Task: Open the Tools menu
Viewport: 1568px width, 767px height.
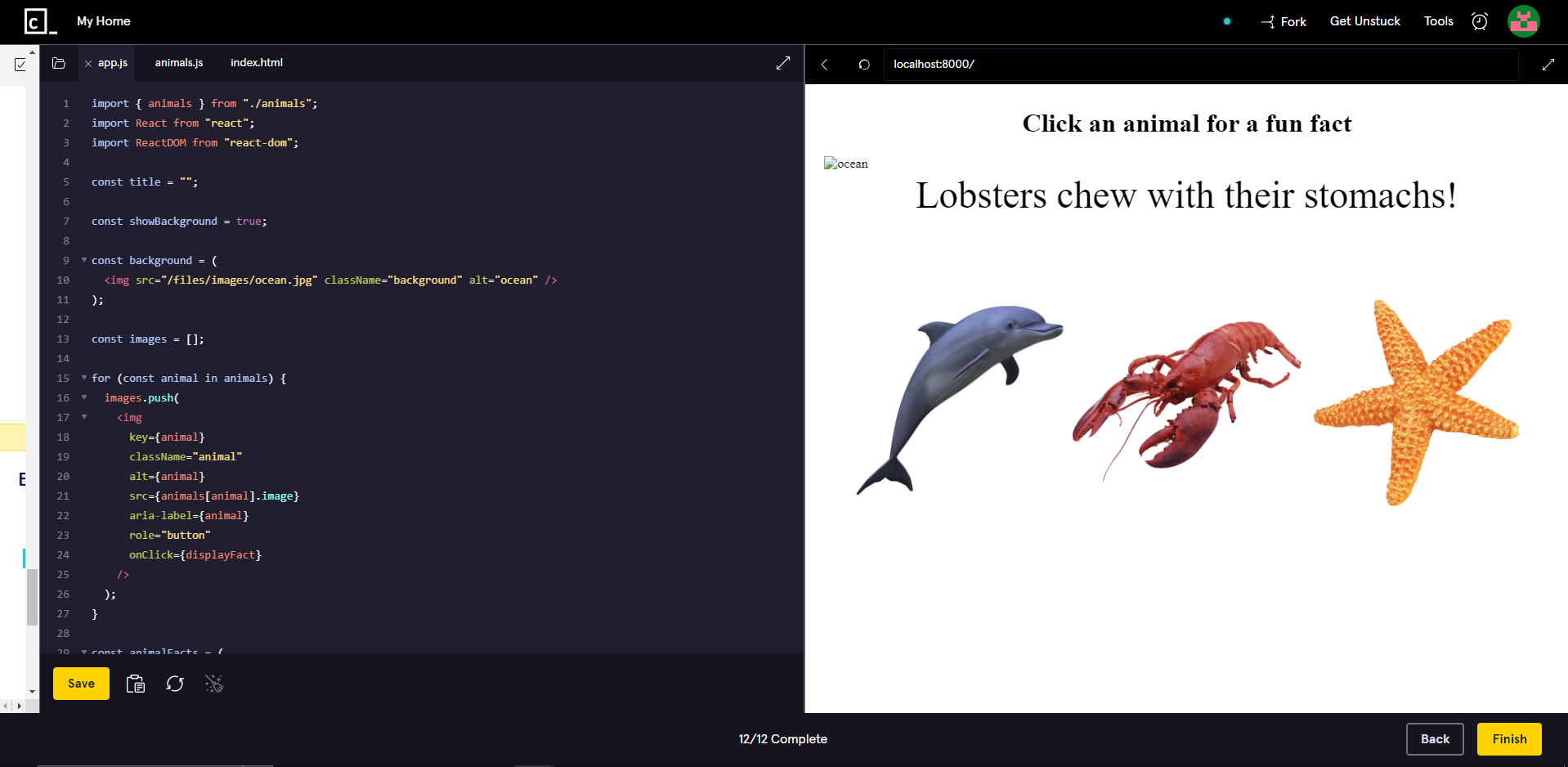Action: pyautogui.click(x=1437, y=21)
